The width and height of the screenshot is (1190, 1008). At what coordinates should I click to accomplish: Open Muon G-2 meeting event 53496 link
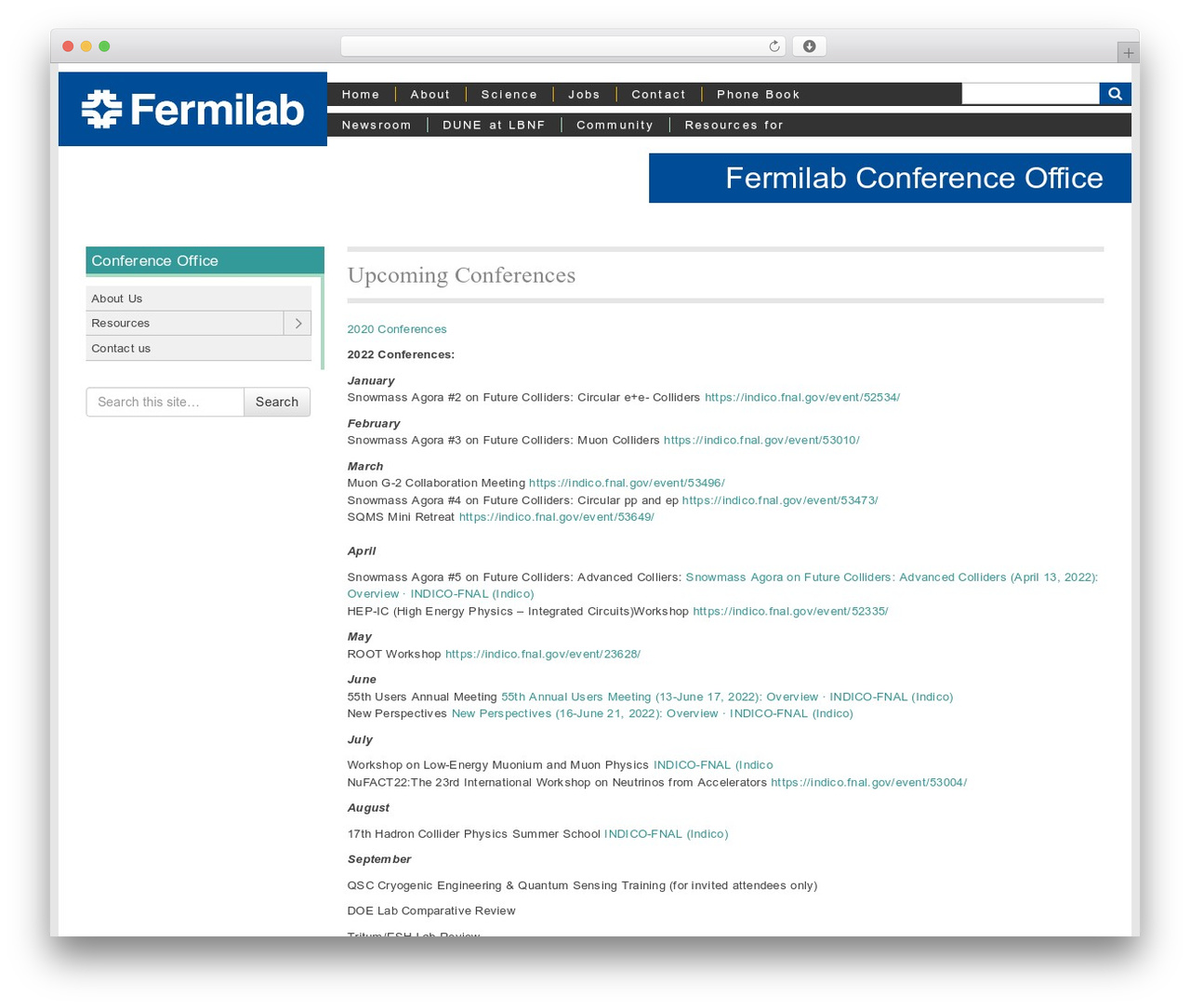[627, 483]
